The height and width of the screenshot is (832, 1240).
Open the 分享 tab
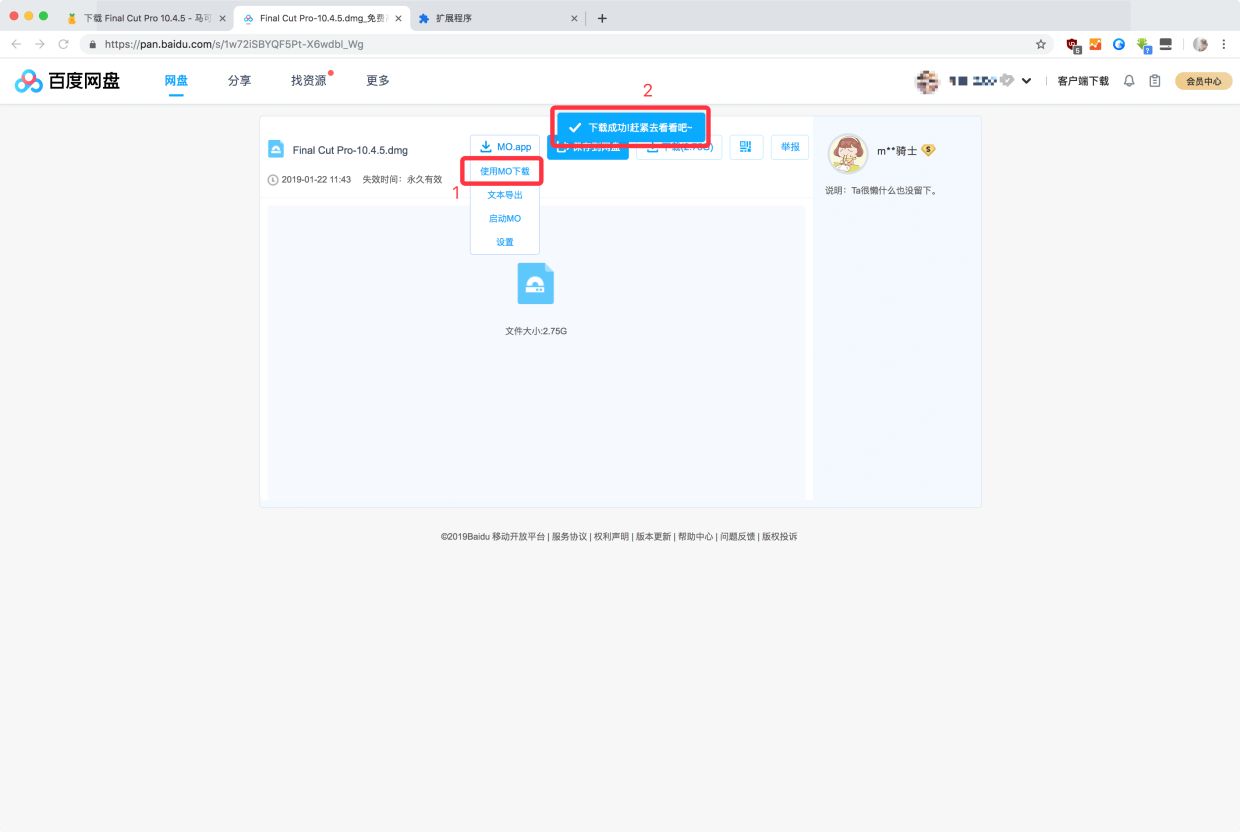(239, 81)
